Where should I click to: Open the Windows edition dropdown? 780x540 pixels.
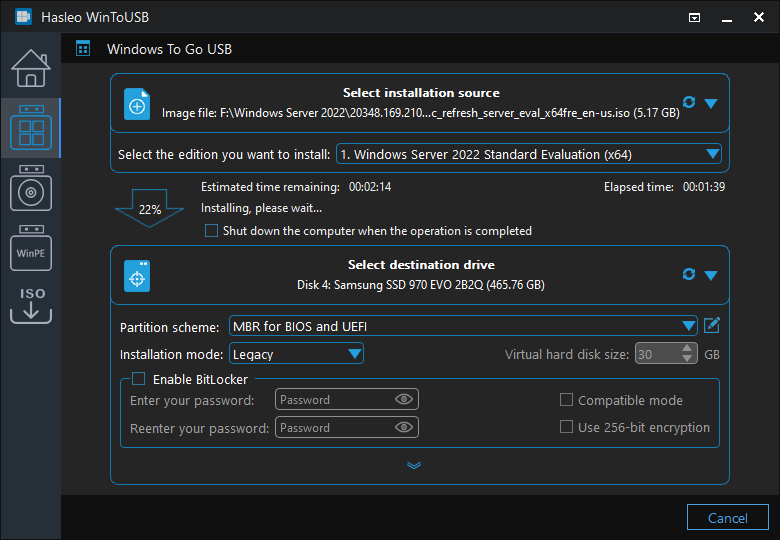[x=529, y=154]
